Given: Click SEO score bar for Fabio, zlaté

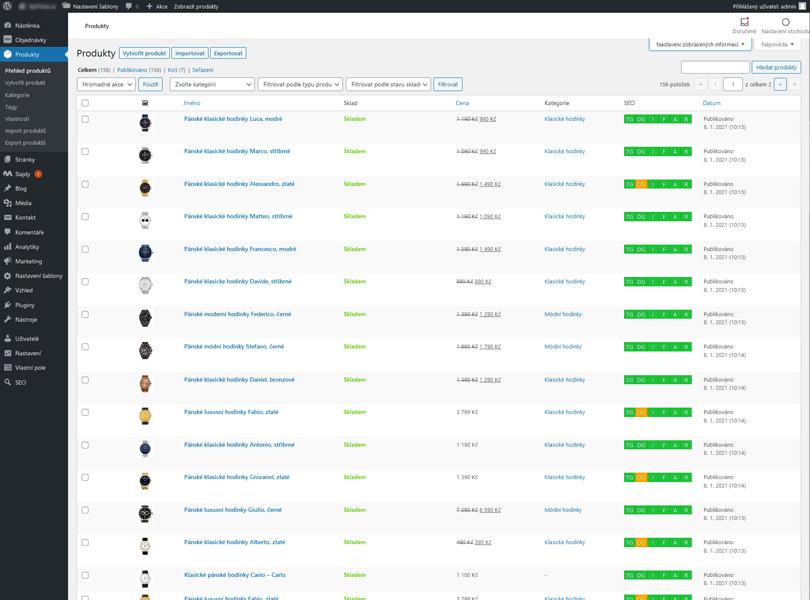Looking at the screenshot, I should 658,412.
